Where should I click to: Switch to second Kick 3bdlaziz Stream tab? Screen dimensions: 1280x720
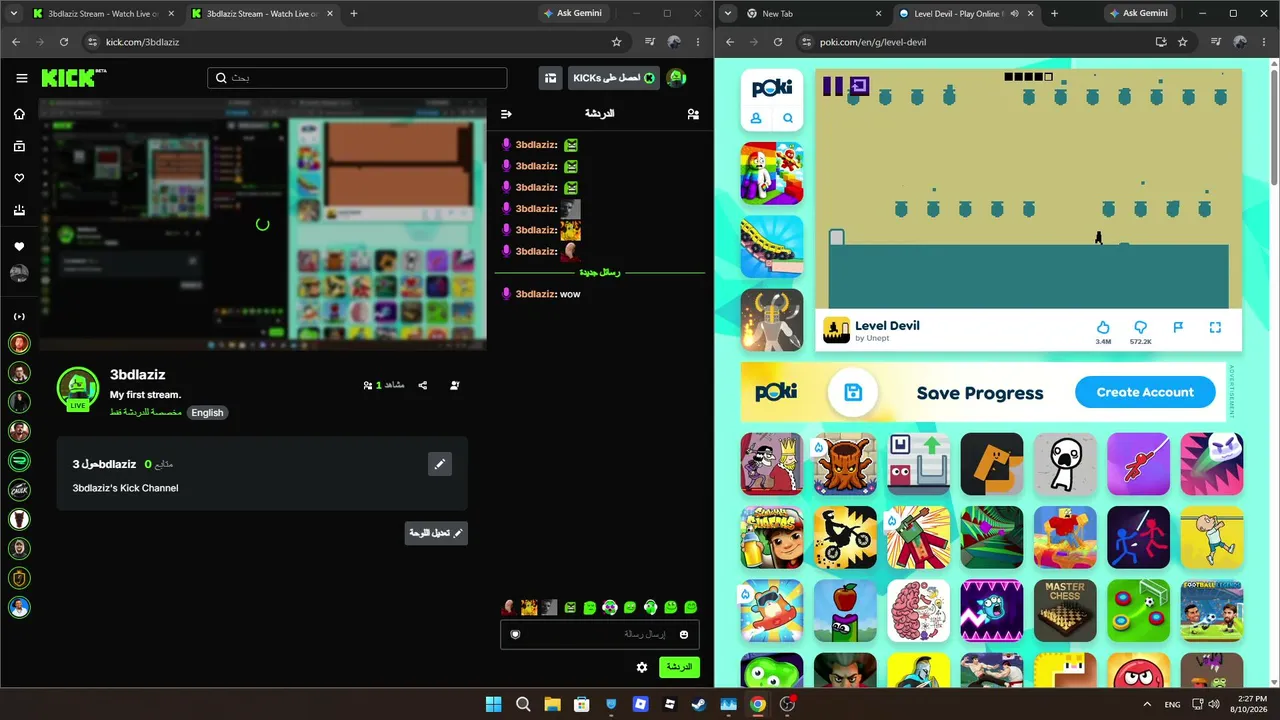click(263, 14)
